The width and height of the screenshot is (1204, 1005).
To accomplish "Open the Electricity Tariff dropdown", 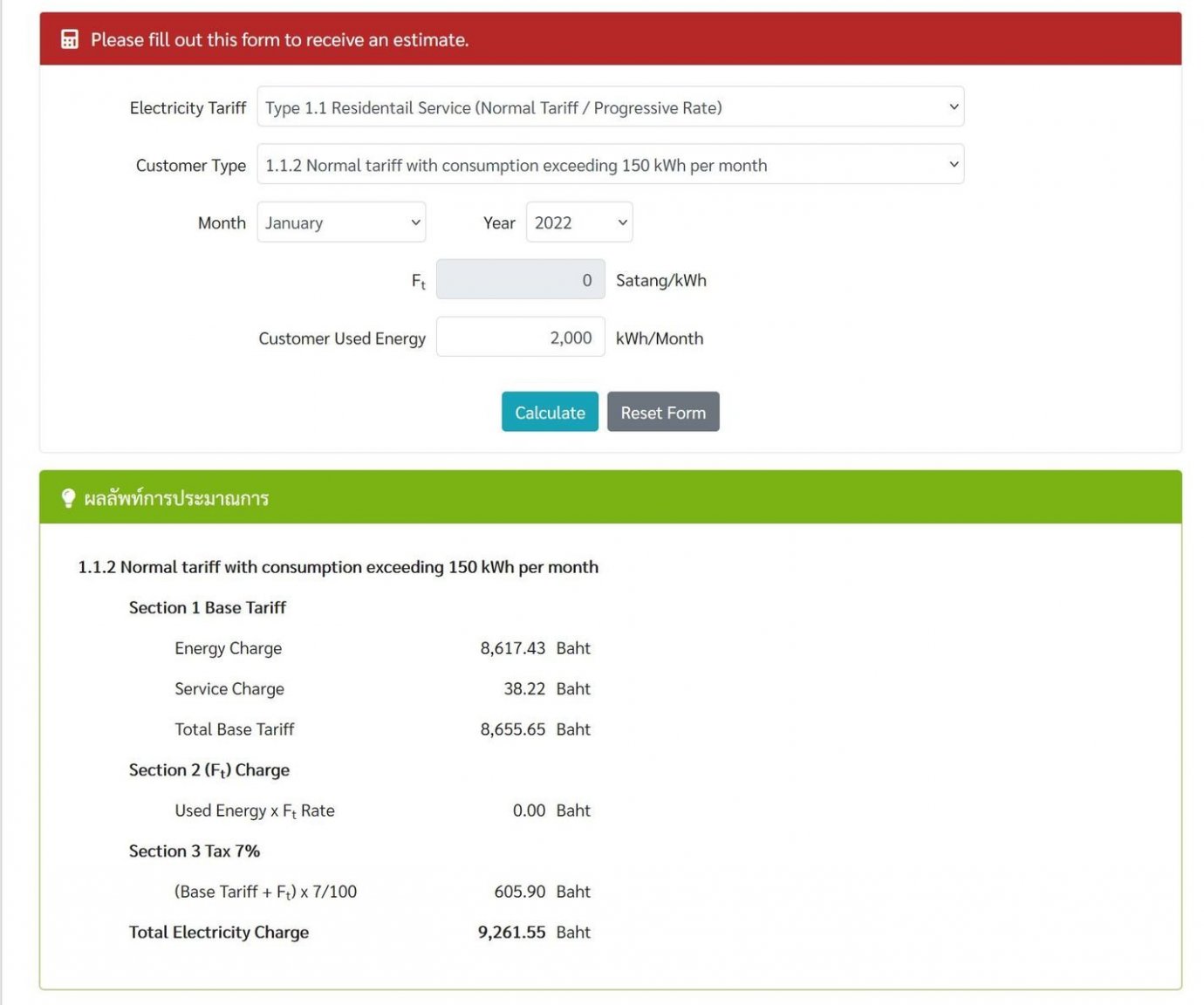I will tap(610, 107).
